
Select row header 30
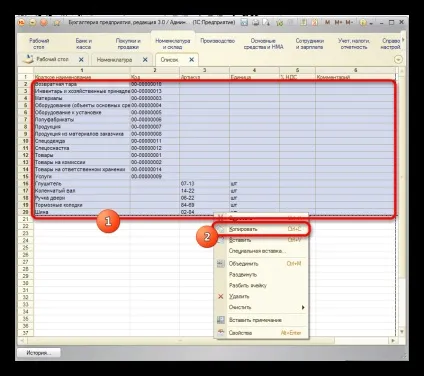(26, 283)
